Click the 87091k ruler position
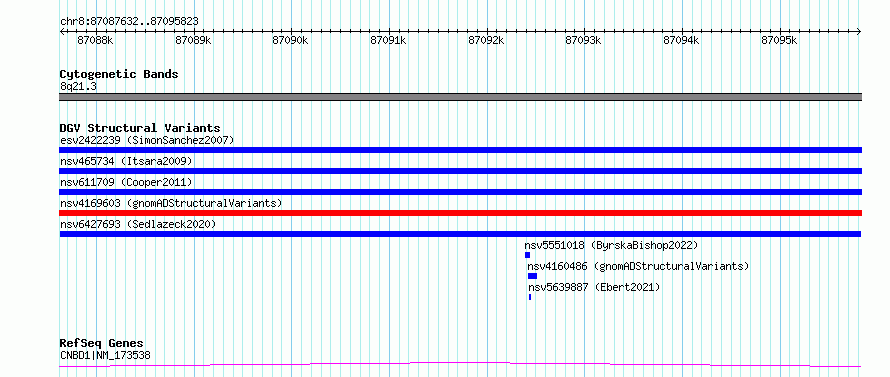The image size is (890, 377). tap(388, 40)
